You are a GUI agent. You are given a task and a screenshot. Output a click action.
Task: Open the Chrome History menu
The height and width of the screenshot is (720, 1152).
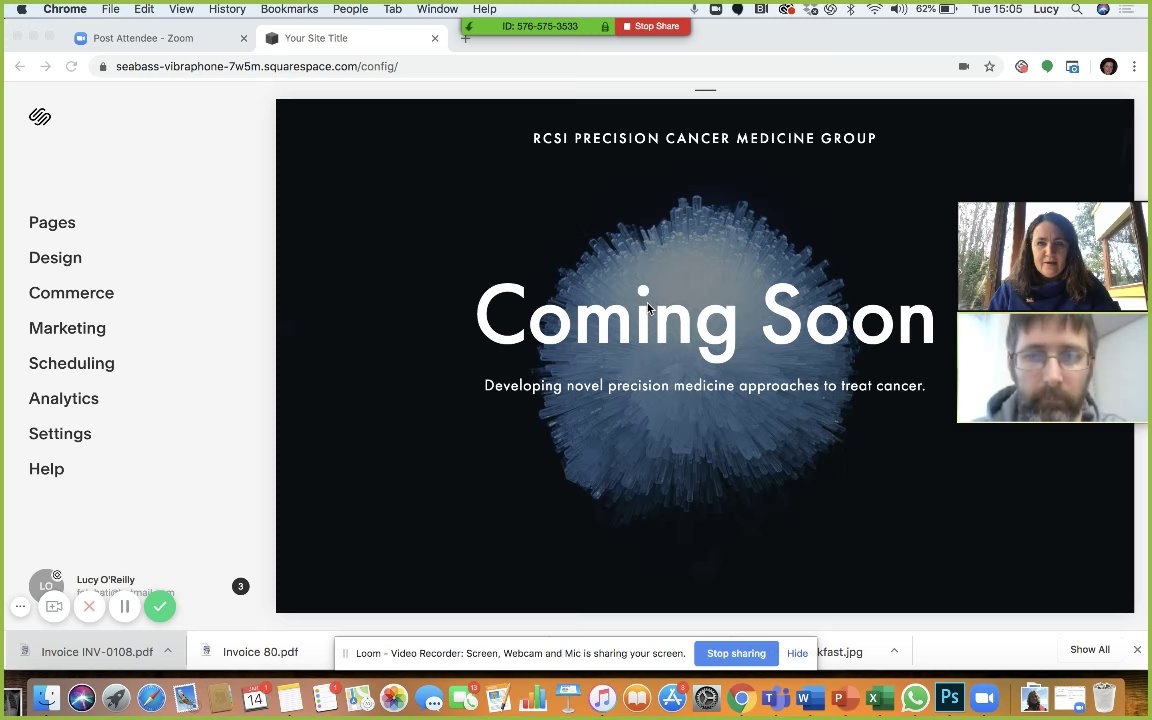[x=227, y=9]
